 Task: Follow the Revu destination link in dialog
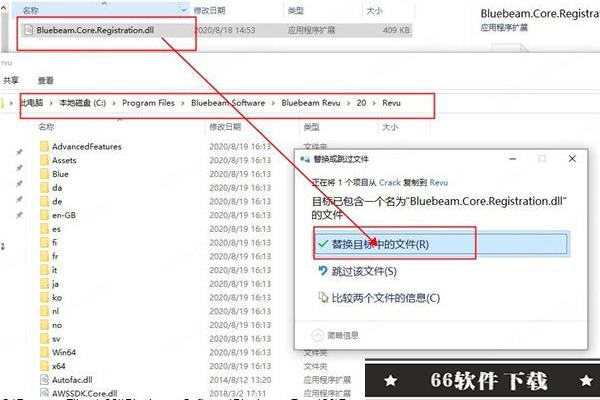tap(439, 183)
